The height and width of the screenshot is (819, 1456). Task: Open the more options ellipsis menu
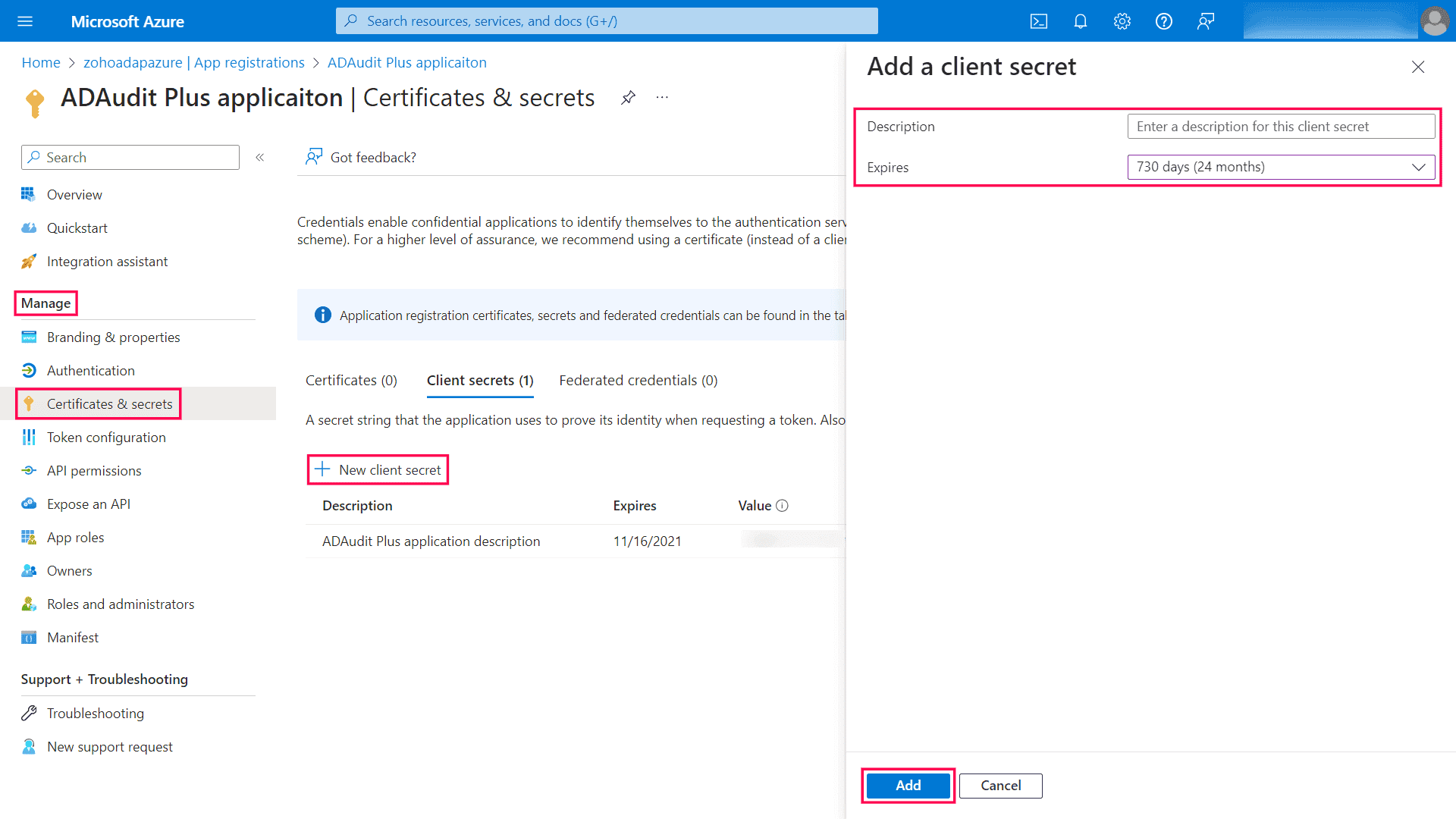click(661, 97)
